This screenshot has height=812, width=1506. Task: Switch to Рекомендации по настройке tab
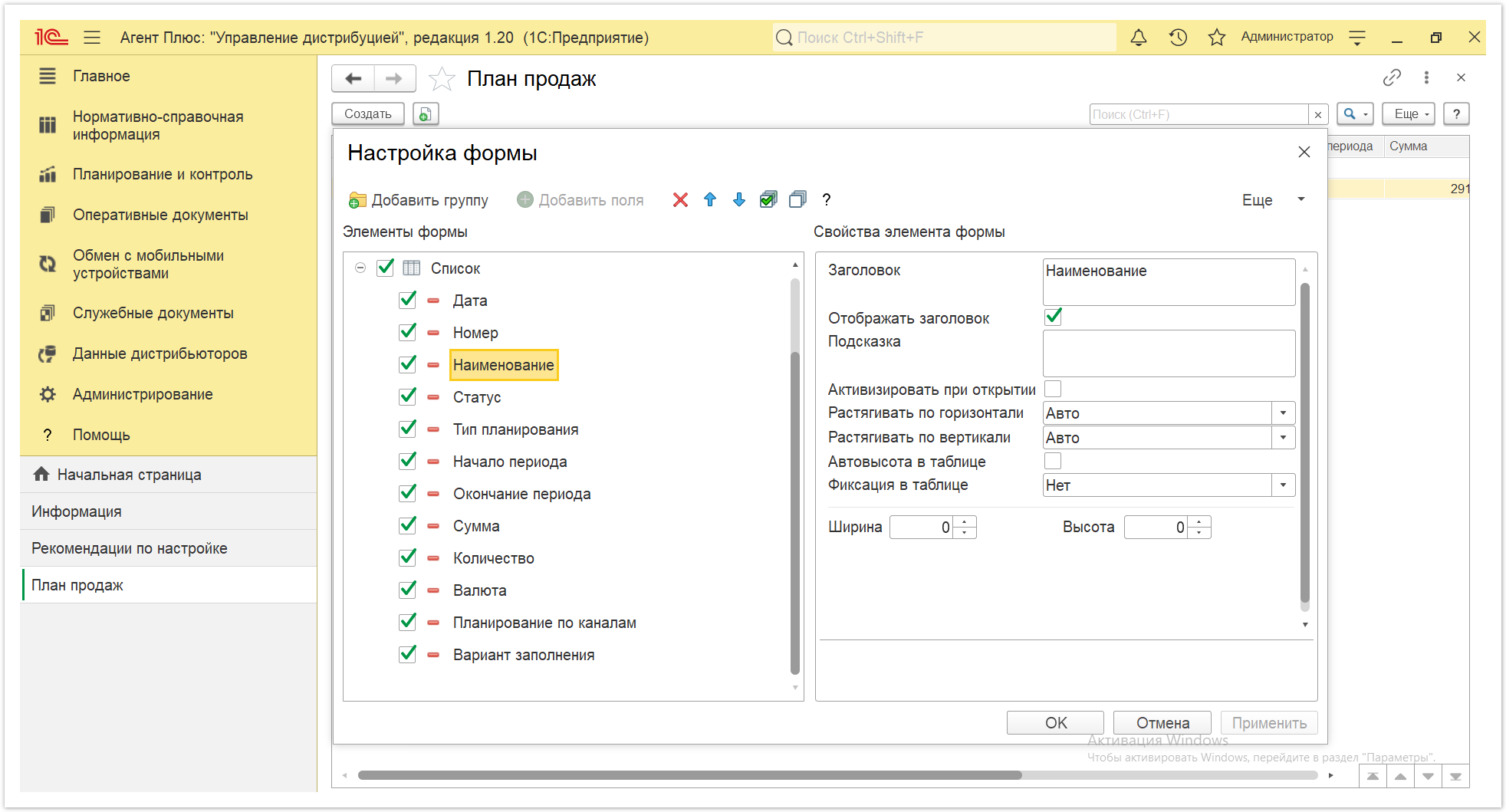click(169, 548)
